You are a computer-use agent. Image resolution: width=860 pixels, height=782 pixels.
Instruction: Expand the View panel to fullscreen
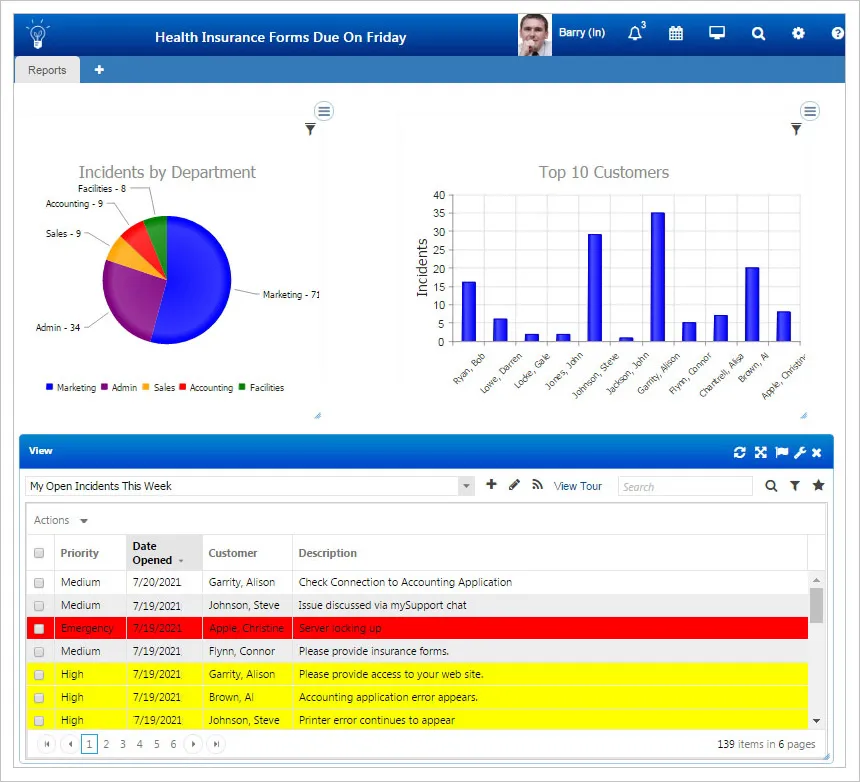click(761, 453)
